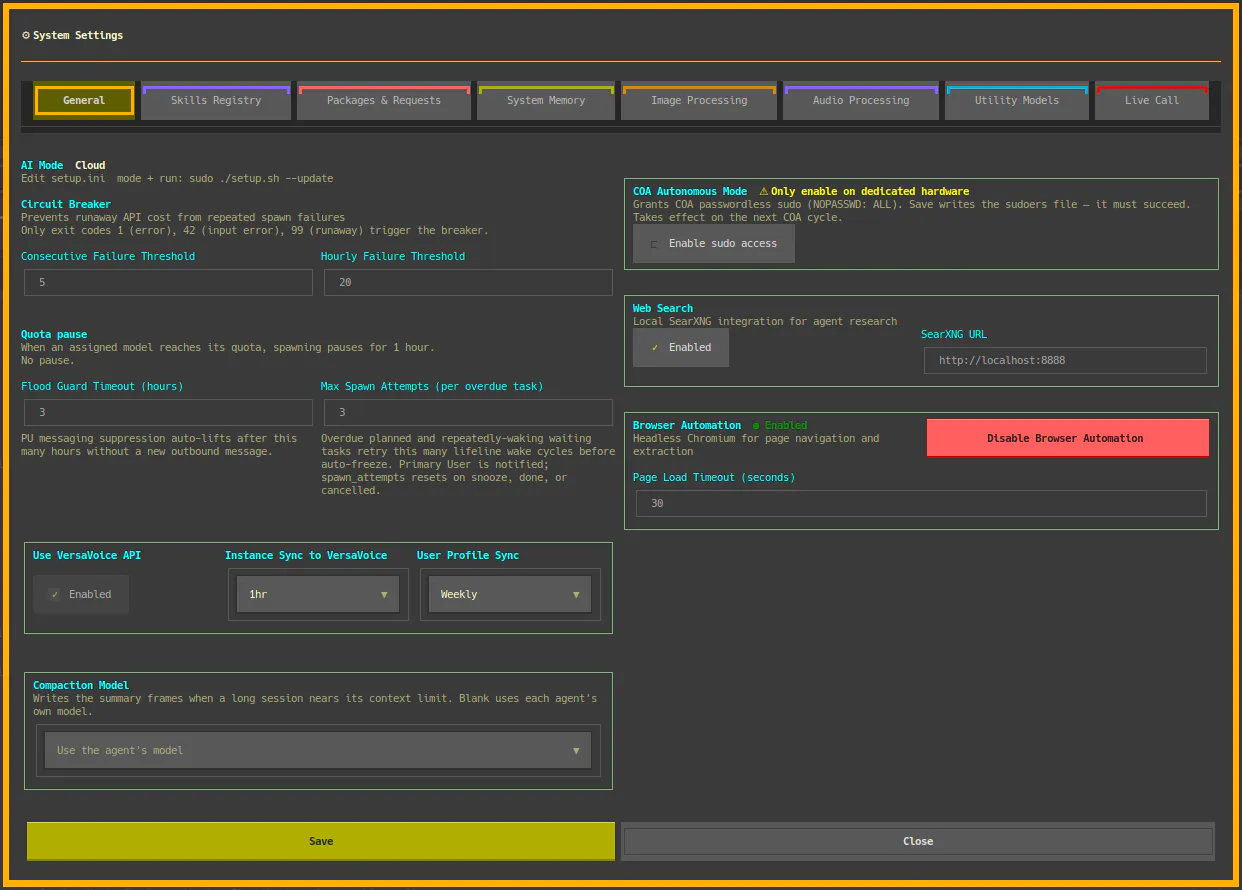The width and height of the screenshot is (1242, 890).
Task: Focus the Consecutive Failure Threshold field
Action: tap(169, 282)
